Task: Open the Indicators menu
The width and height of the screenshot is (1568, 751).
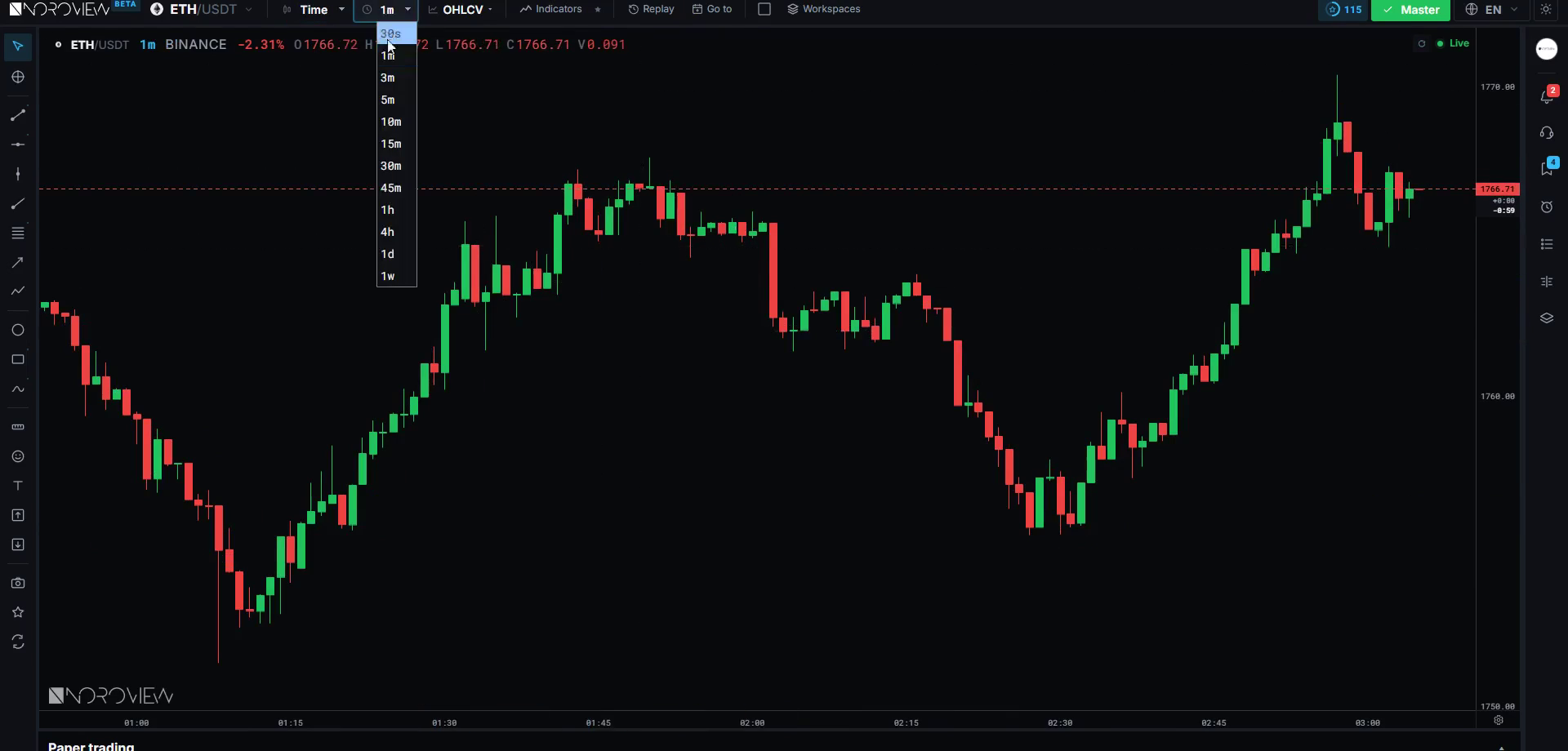Action: (551, 9)
